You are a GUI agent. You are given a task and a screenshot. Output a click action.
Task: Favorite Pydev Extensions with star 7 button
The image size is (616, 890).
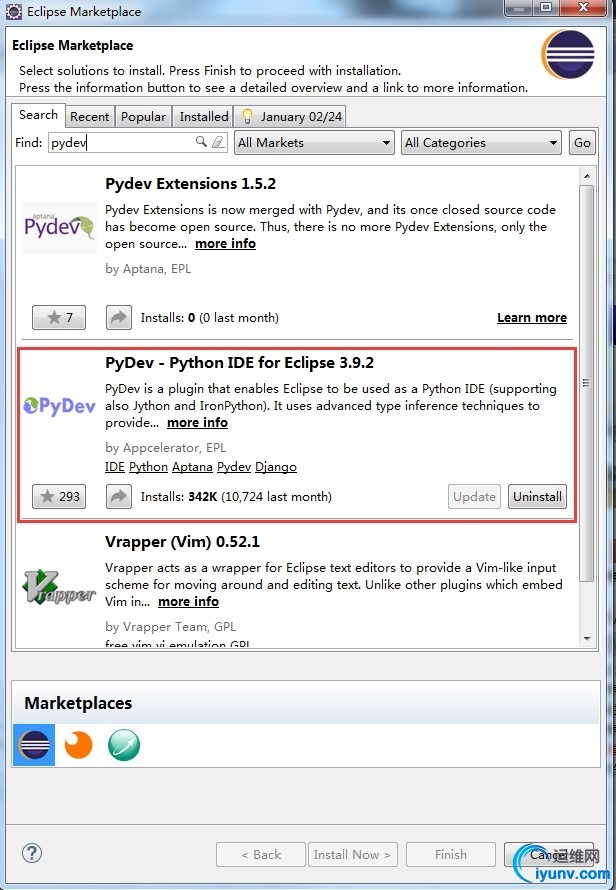click(x=59, y=317)
